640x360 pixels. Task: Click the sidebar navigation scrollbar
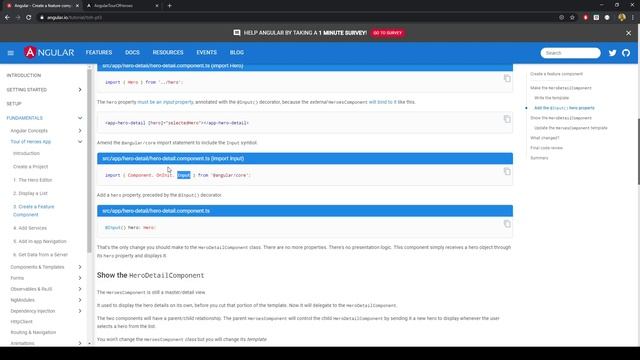click(x=89, y=161)
